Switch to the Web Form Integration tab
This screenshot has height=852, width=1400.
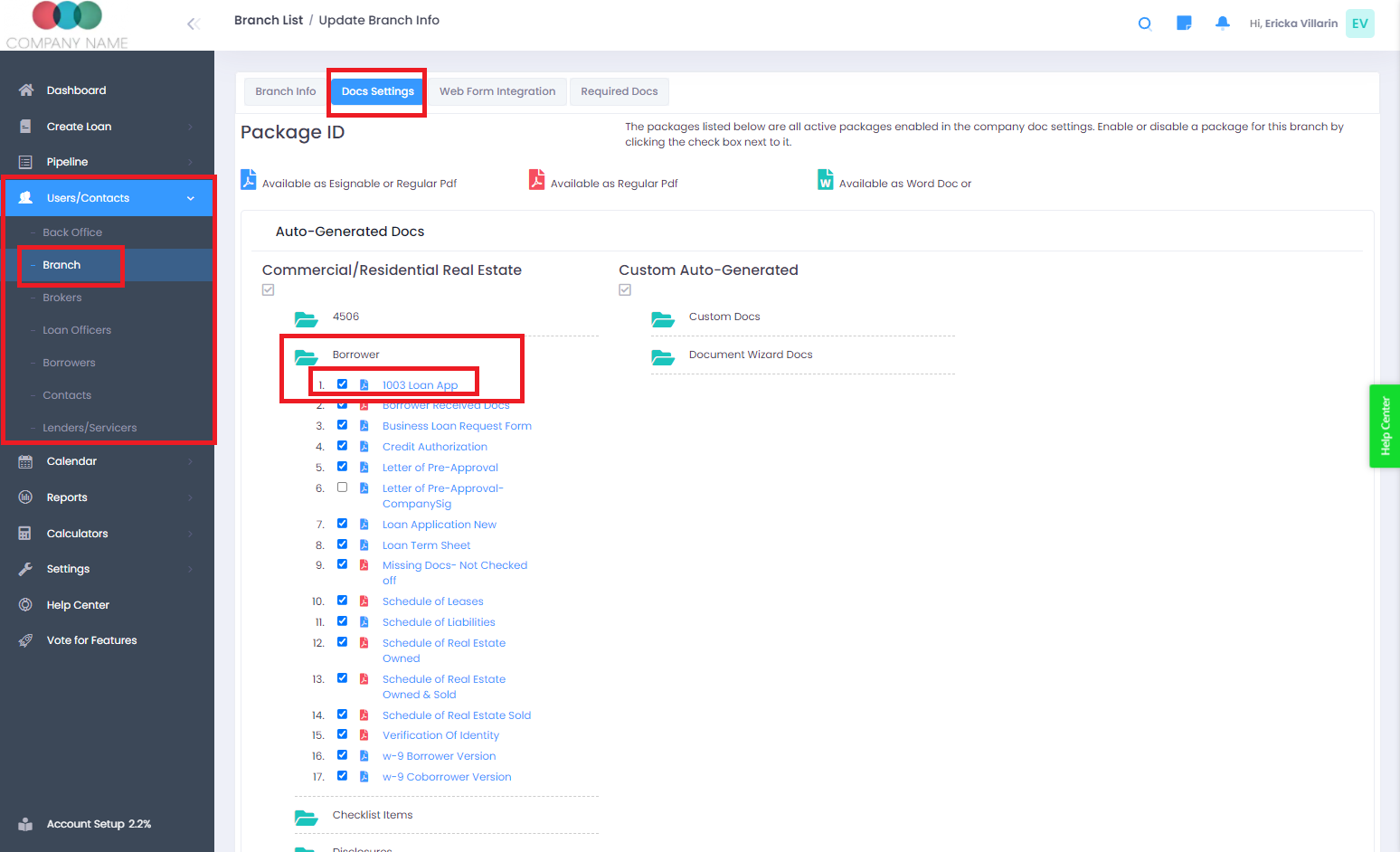pos(497,91)
